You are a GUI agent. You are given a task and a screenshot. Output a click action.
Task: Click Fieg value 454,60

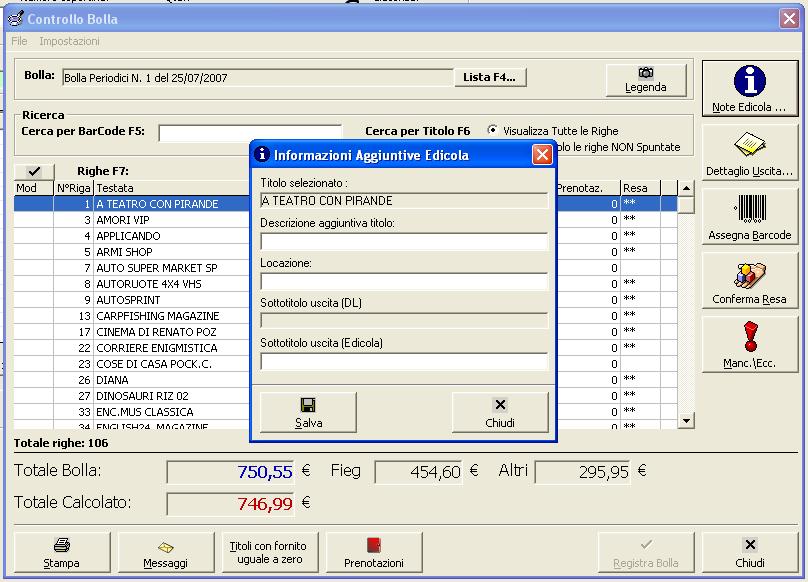coord(418,472)
